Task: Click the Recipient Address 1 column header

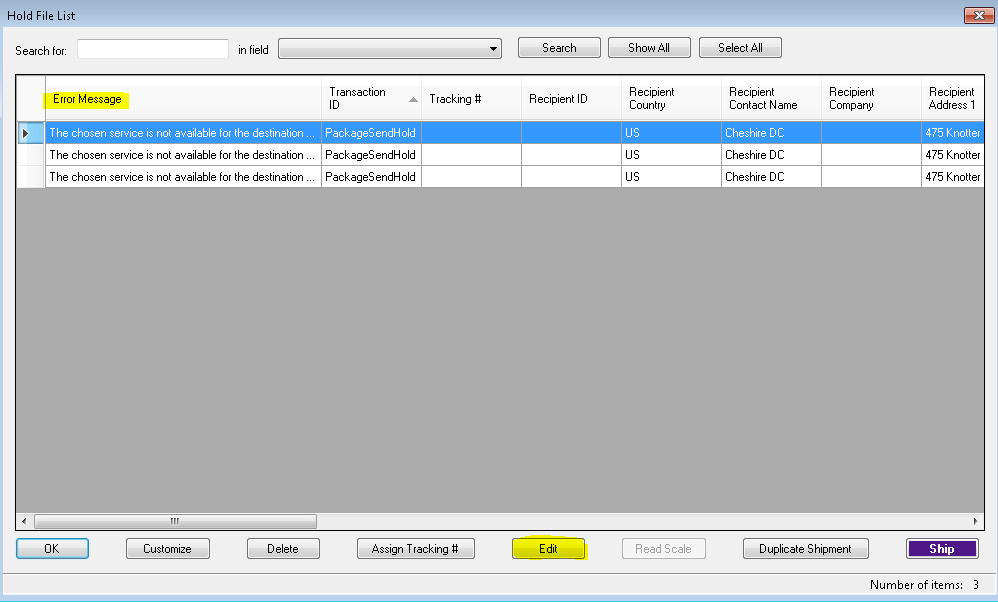Action: pos(952,99)
